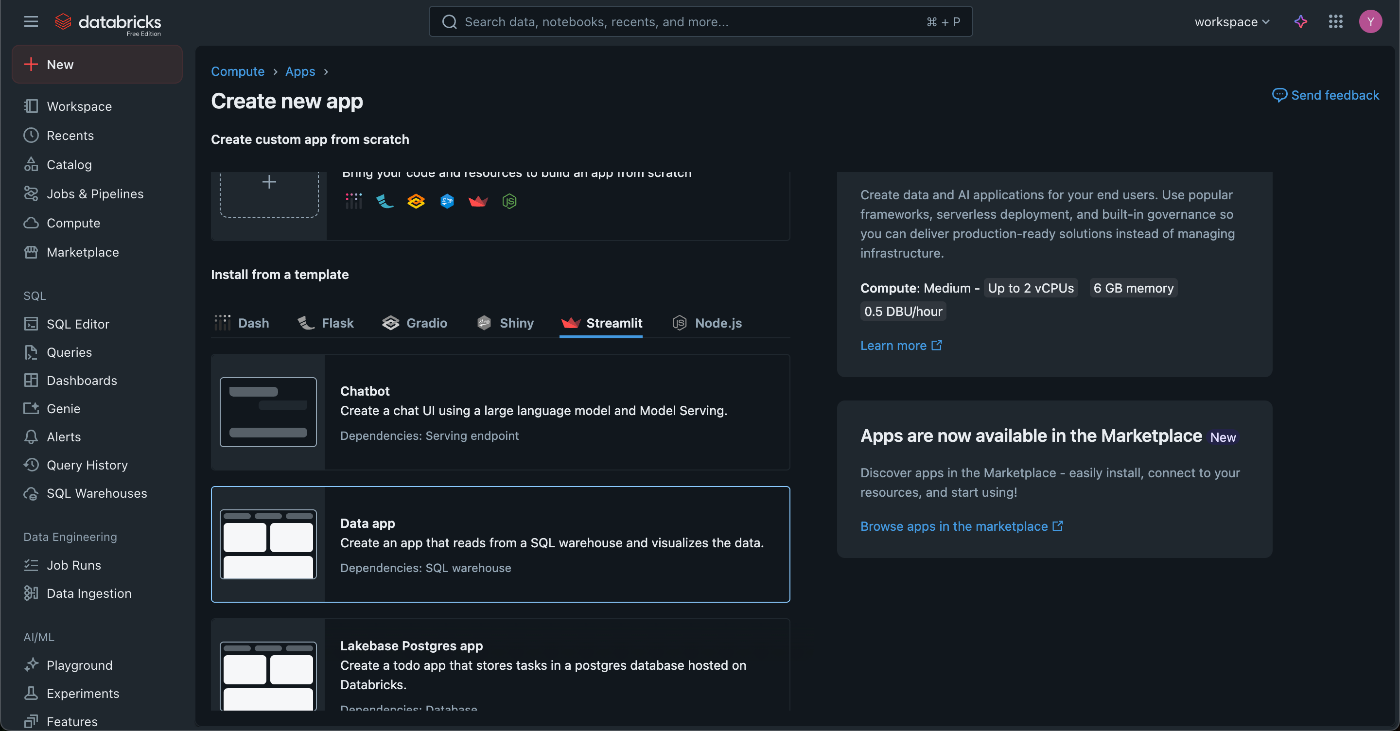Go to Genie in the sidebar
1400x731 pixels.
coord(63,409)
